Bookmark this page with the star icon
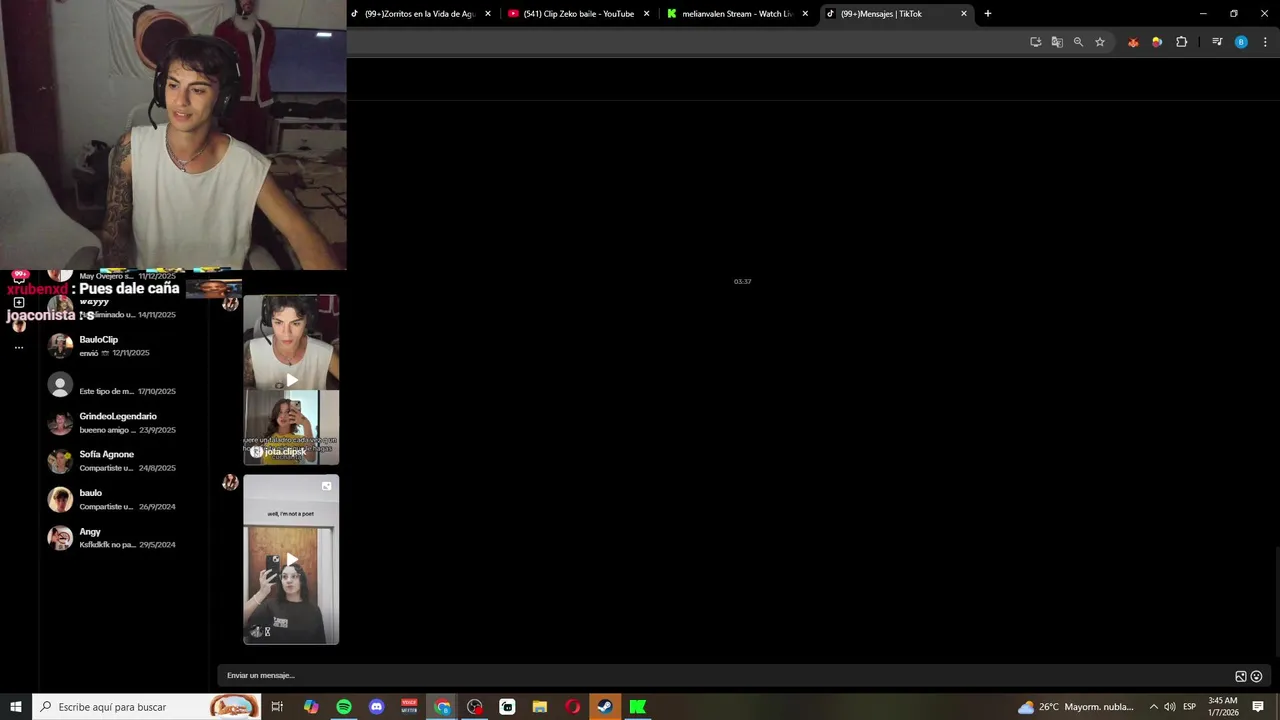Screen dimensions: 1280x720 tap(1100, 42)
